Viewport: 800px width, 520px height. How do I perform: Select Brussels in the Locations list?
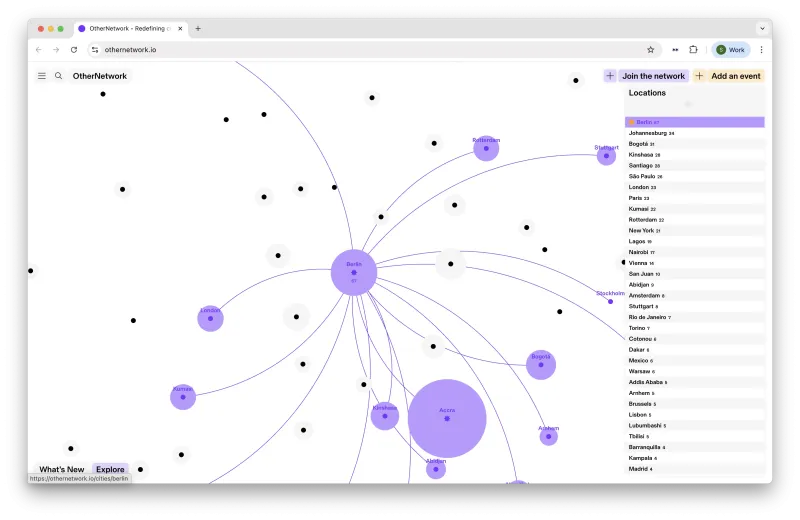[694, 404]
